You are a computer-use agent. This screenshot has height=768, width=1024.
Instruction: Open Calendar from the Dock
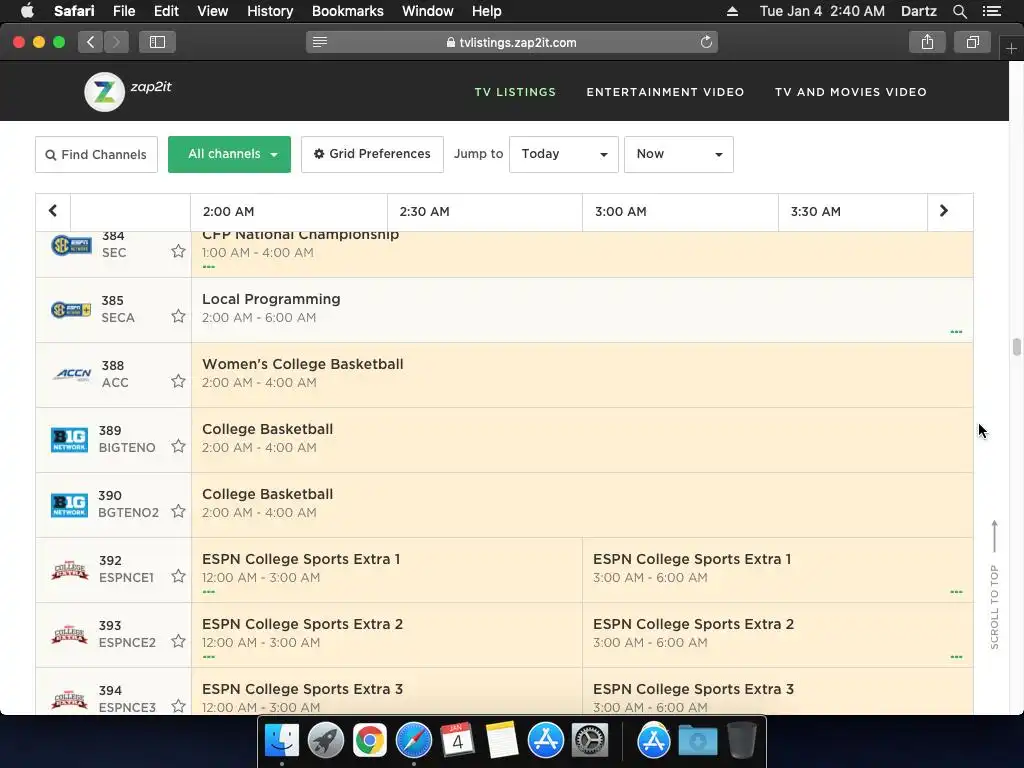coord(457,741)
